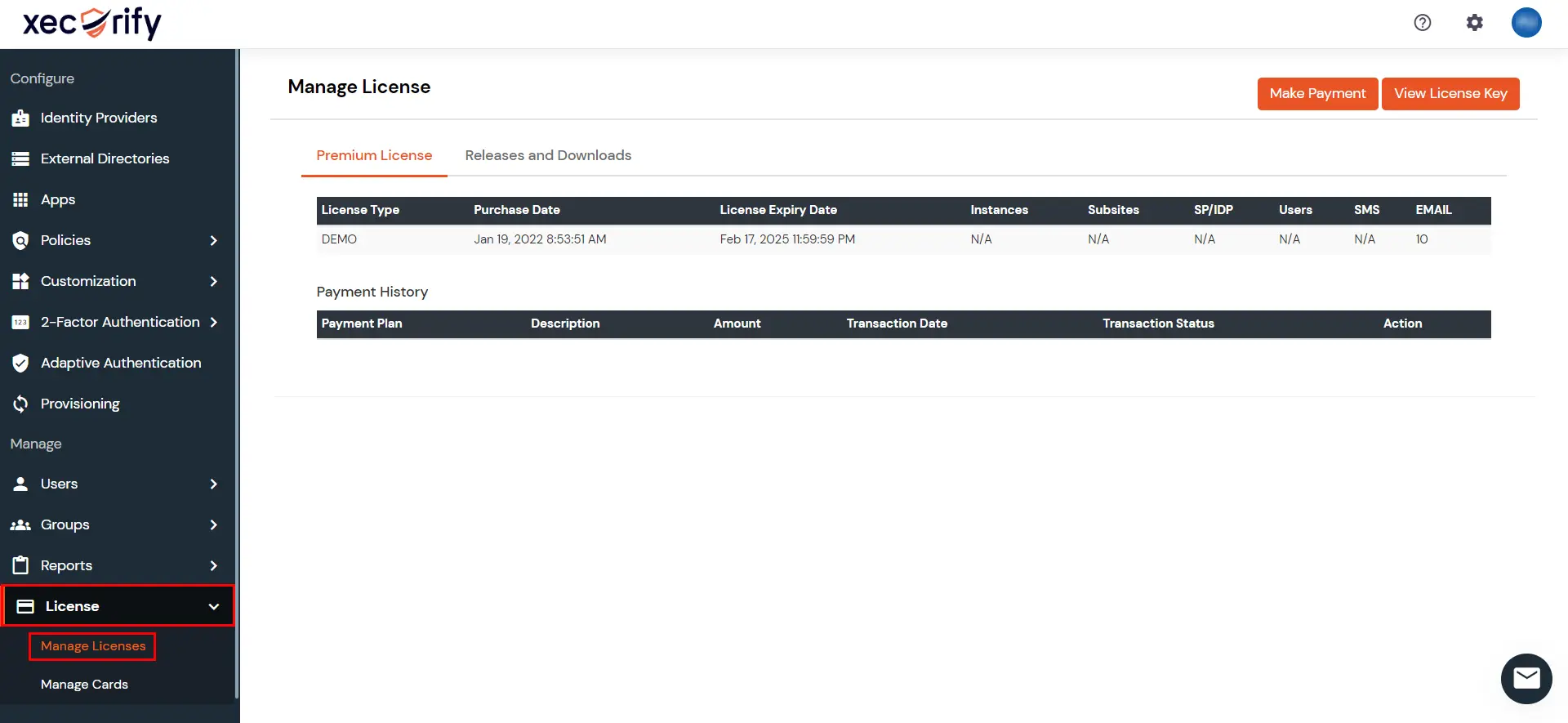Image resolution: width=1568 pixels, height=723 pixels.
Task: Expand the Reports submenu chevron
Action: coord(214,565)
